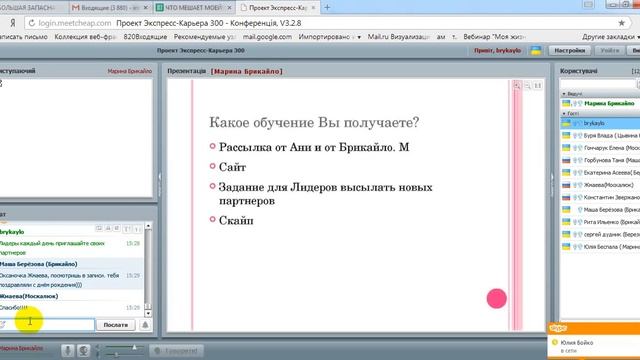Adjust the upper volume slider in bottom bar
The image size is (640, 360).
(x=134, y=347)
